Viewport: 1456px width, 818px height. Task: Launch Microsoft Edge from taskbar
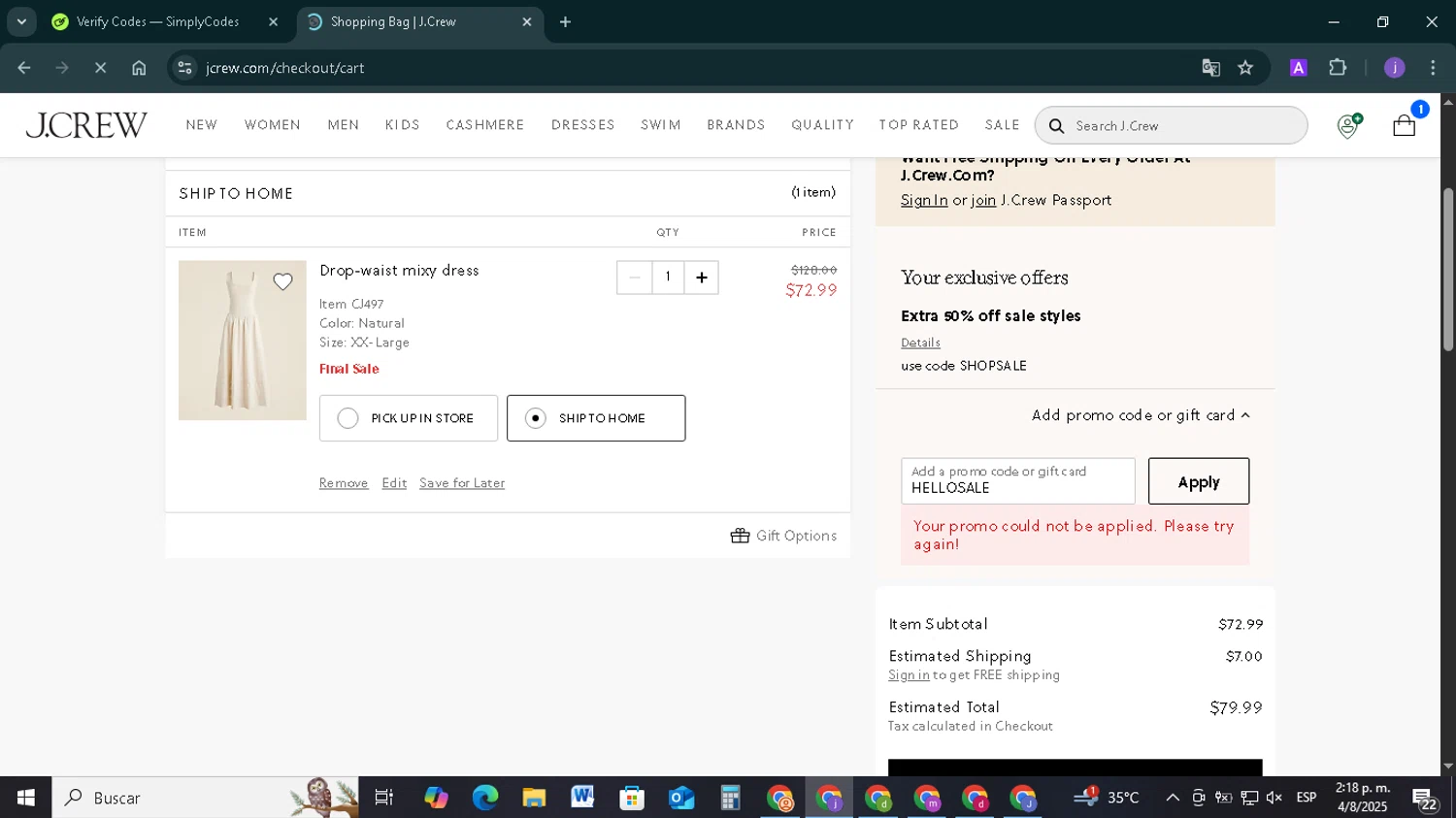coord(484,798)
